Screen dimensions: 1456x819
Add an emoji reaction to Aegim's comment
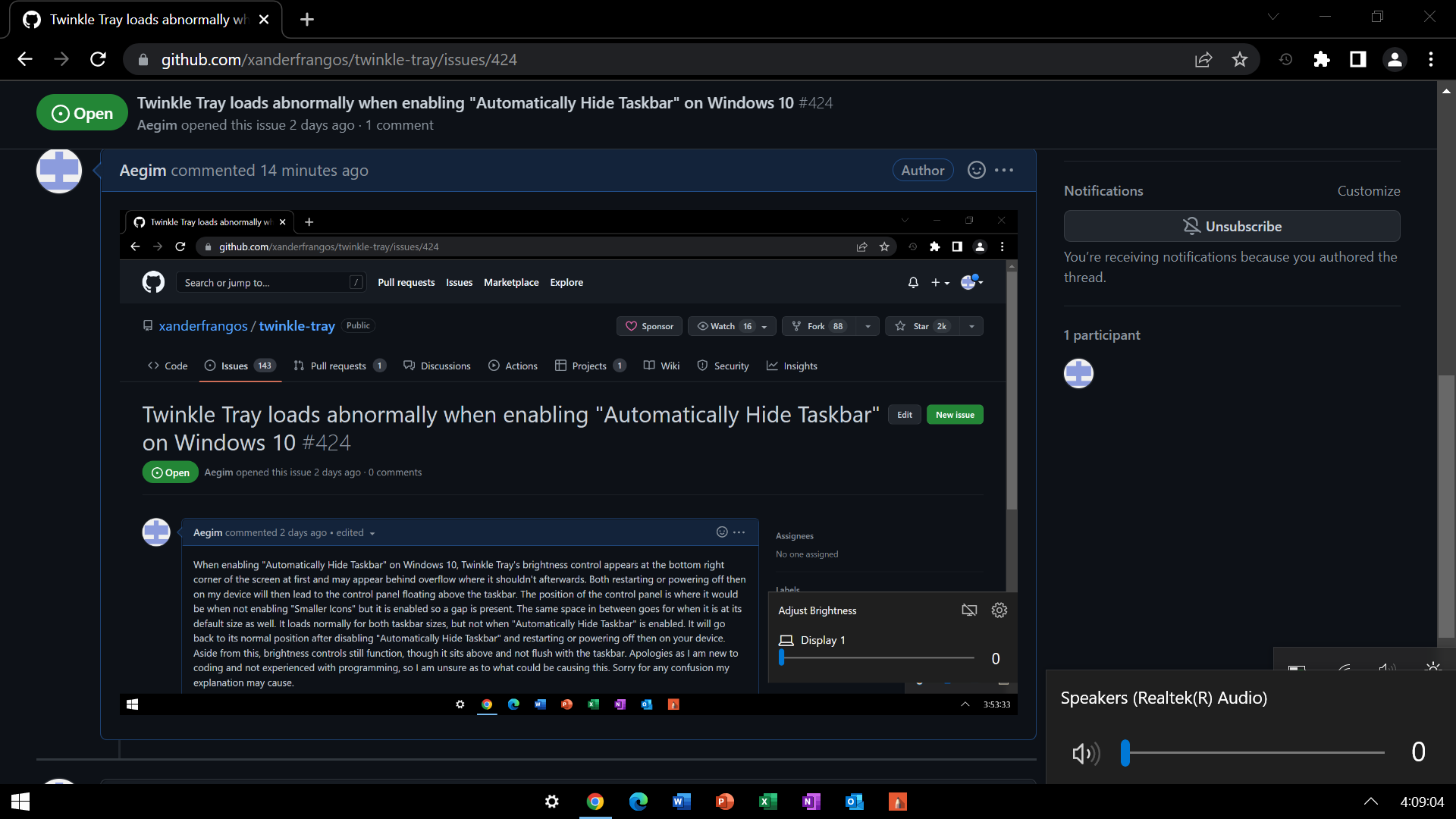(x=975, y=170)
